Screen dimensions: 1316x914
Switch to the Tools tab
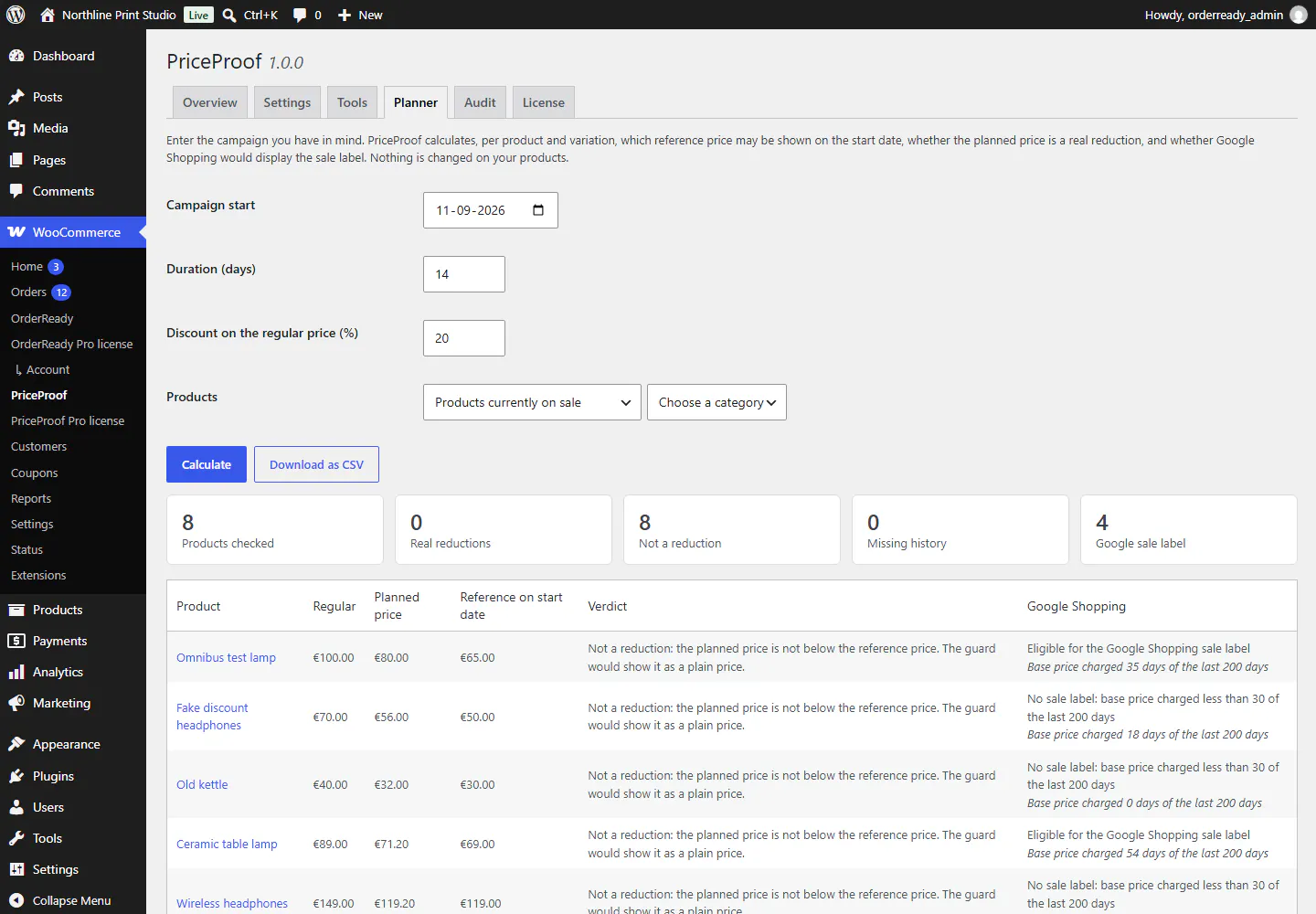352,102
